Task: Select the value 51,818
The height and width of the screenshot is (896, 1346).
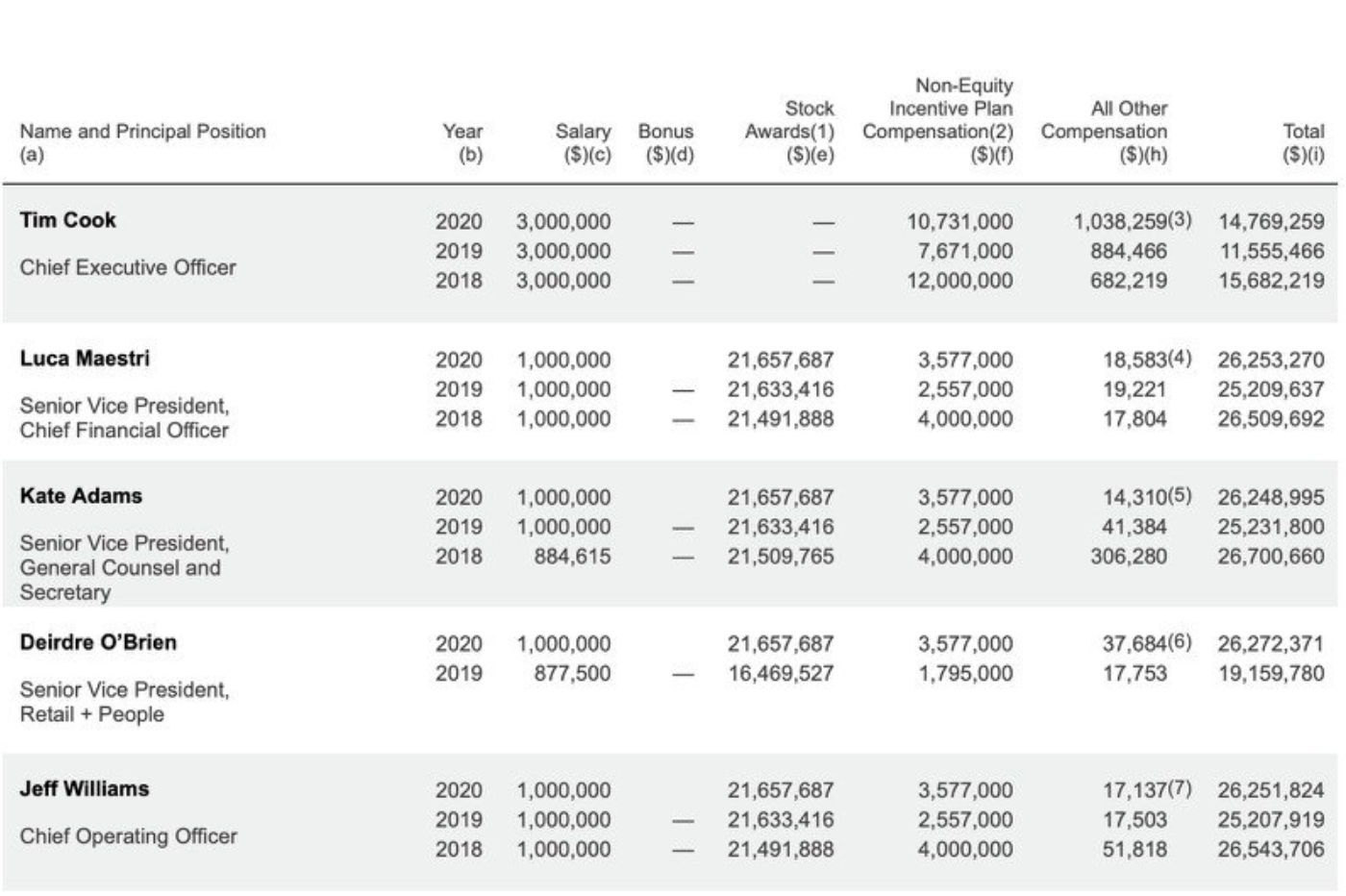Action: (1134, 850)
